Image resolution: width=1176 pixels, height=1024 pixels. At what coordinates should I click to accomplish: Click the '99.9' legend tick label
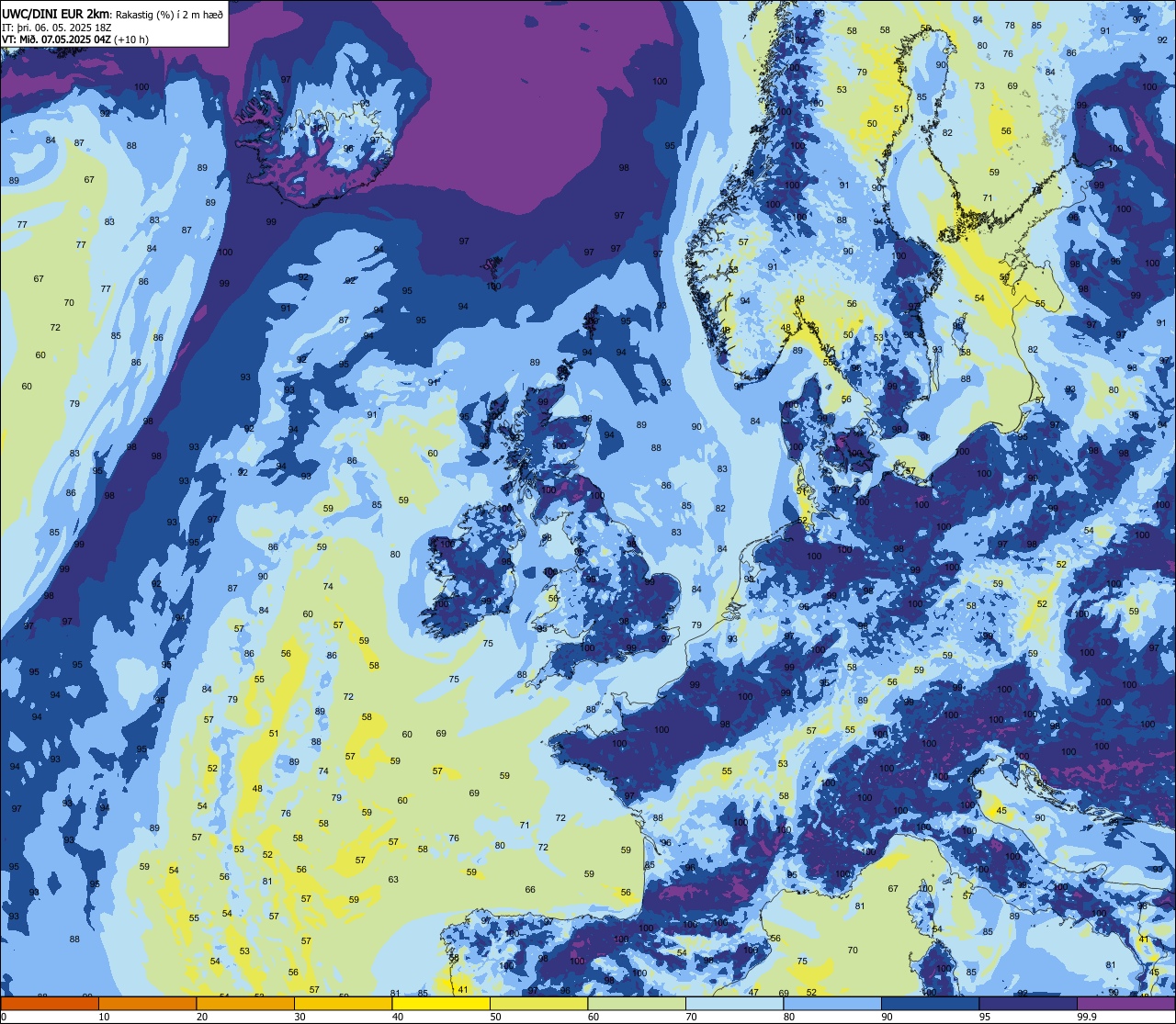1087,1017
